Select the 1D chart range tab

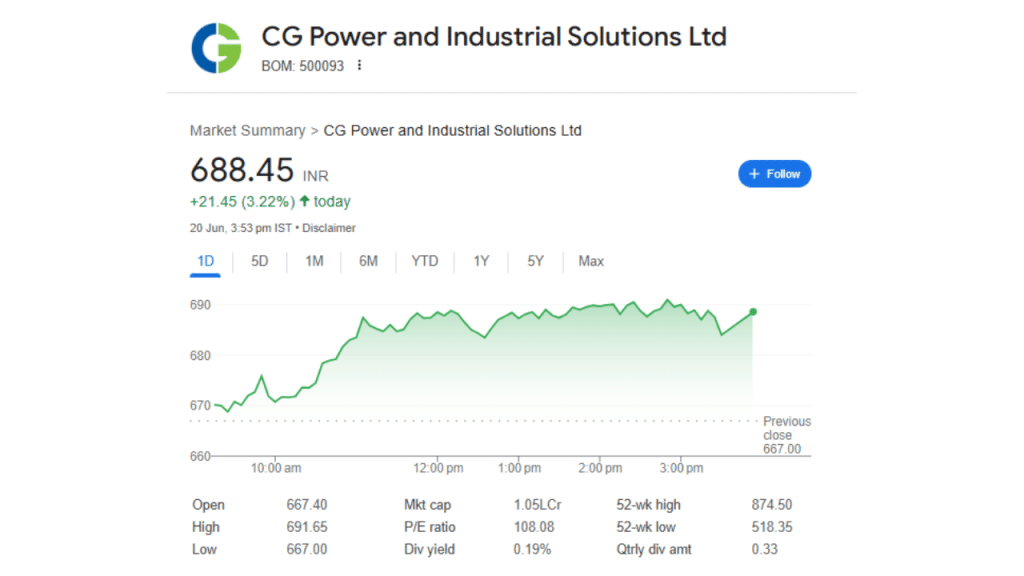click(205, 261)
